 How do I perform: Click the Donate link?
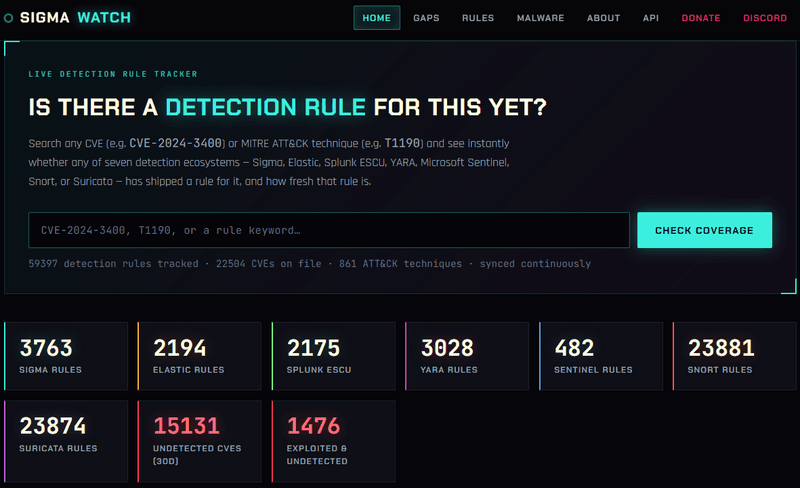(701, 18)
